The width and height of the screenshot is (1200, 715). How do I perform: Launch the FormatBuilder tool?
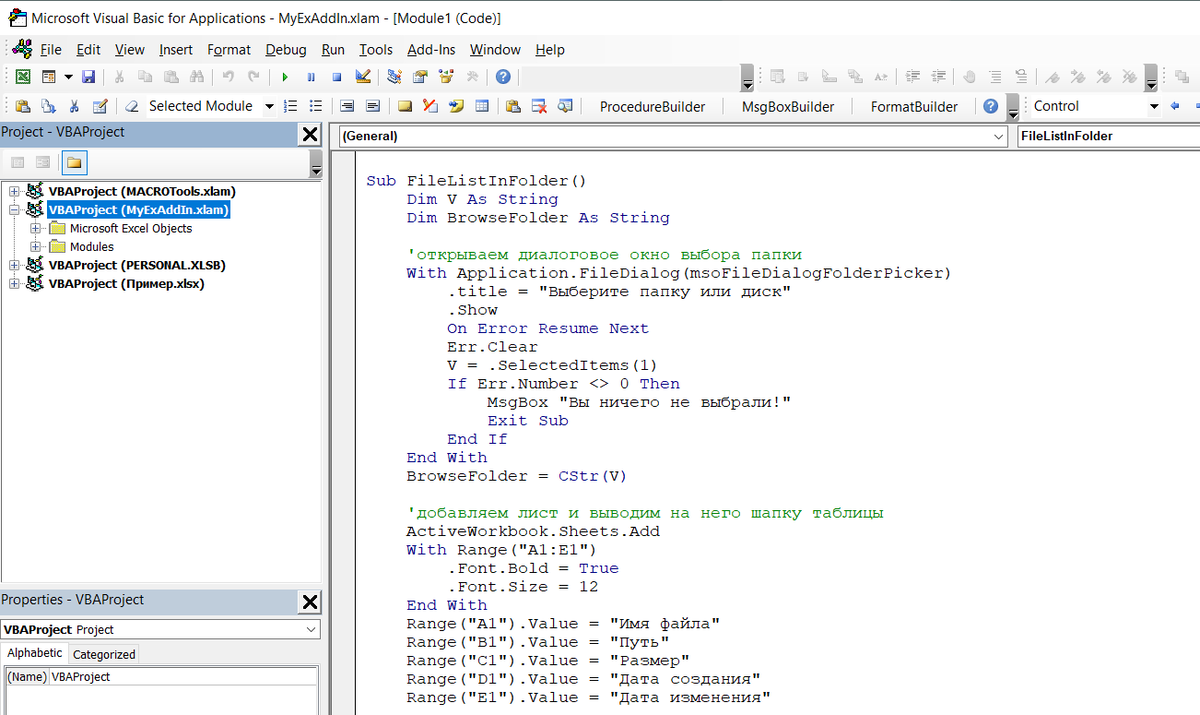(x=914, y=106)
